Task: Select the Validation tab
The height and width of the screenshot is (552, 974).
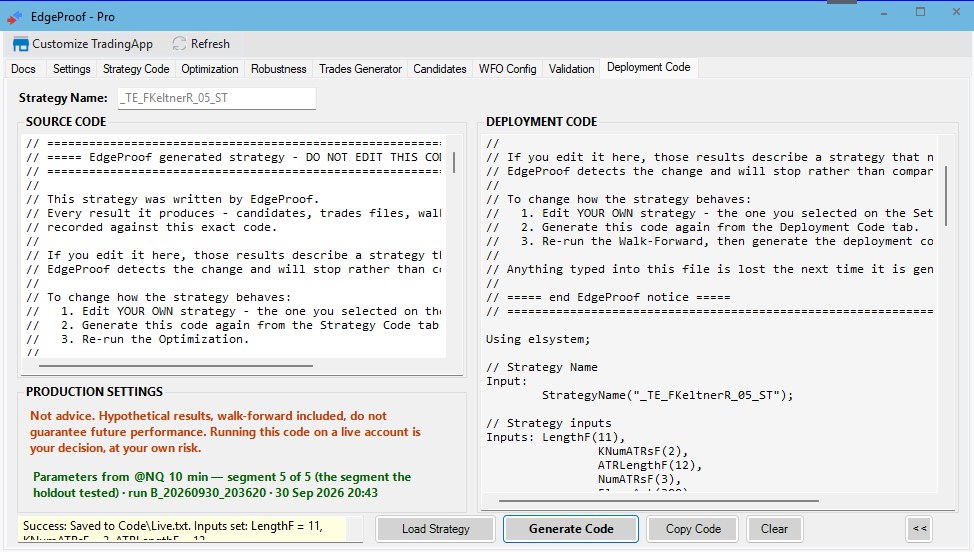Action: [571, 69]
